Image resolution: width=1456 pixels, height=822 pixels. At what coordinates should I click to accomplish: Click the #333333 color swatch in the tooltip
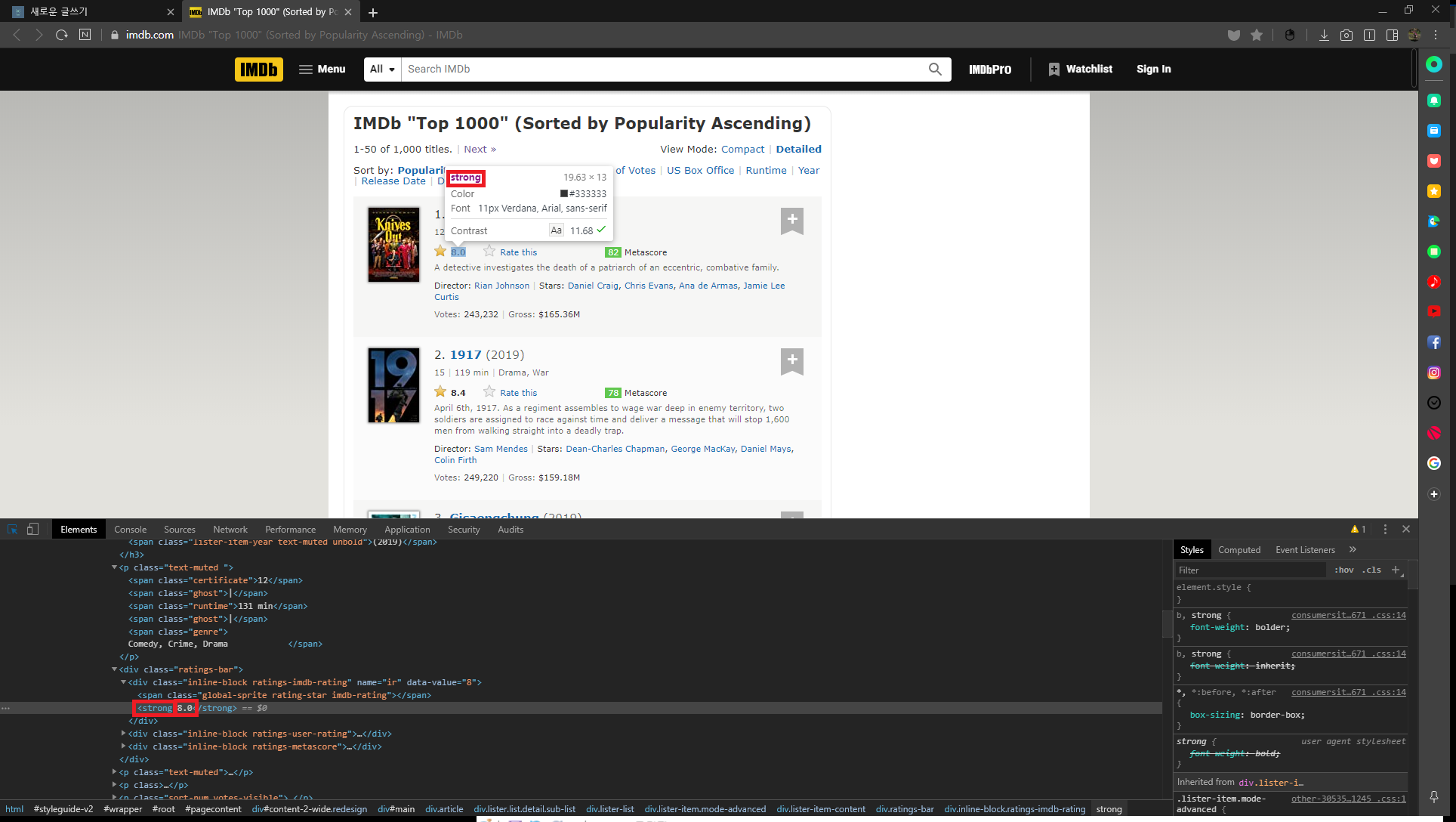pos(563,193)
